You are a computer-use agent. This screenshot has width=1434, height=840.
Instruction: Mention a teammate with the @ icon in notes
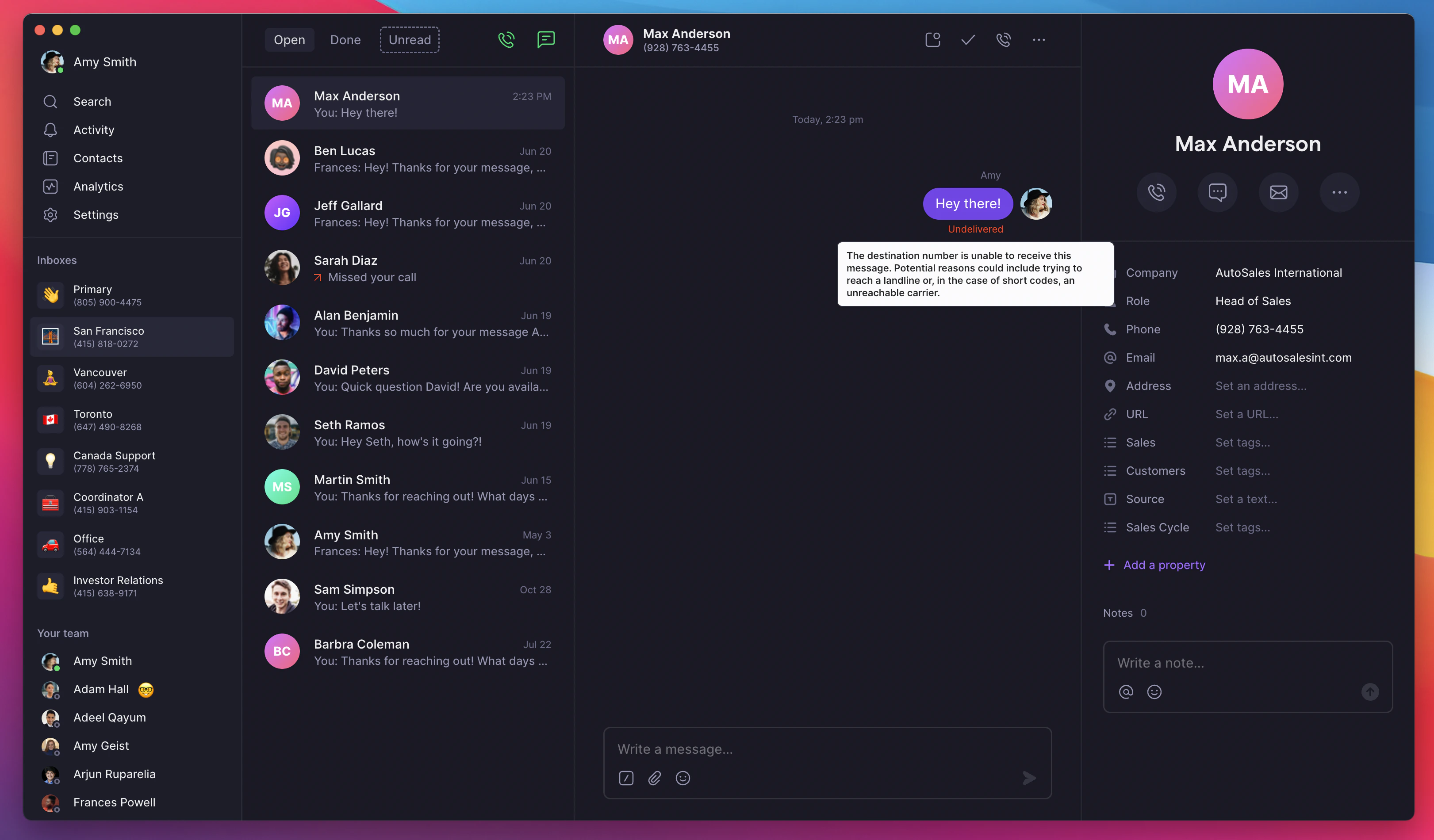pyautogui.click(x=1126, y=691)
